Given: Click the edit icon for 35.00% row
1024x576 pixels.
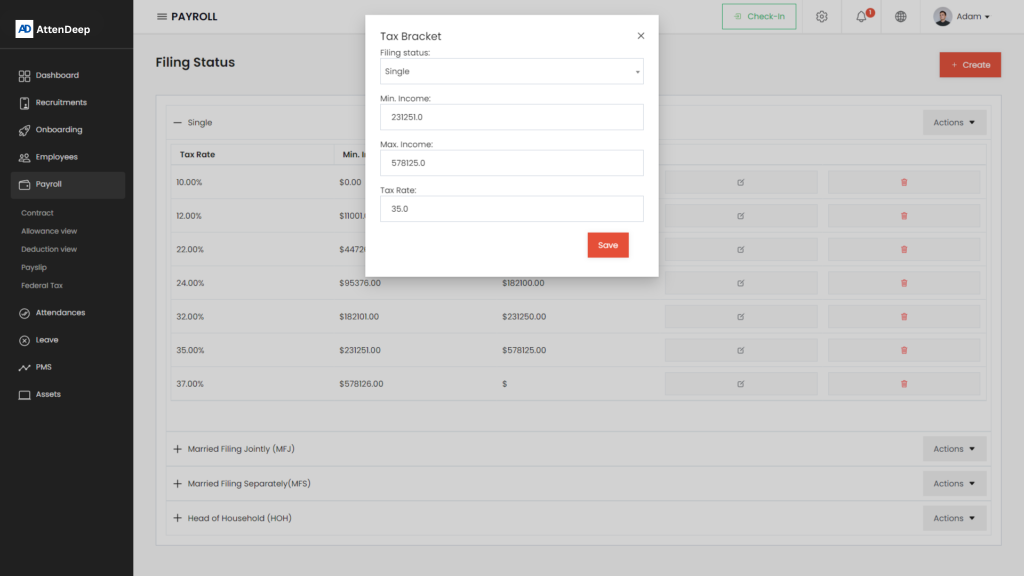Looking at the screenshot, I should (741, 350).
